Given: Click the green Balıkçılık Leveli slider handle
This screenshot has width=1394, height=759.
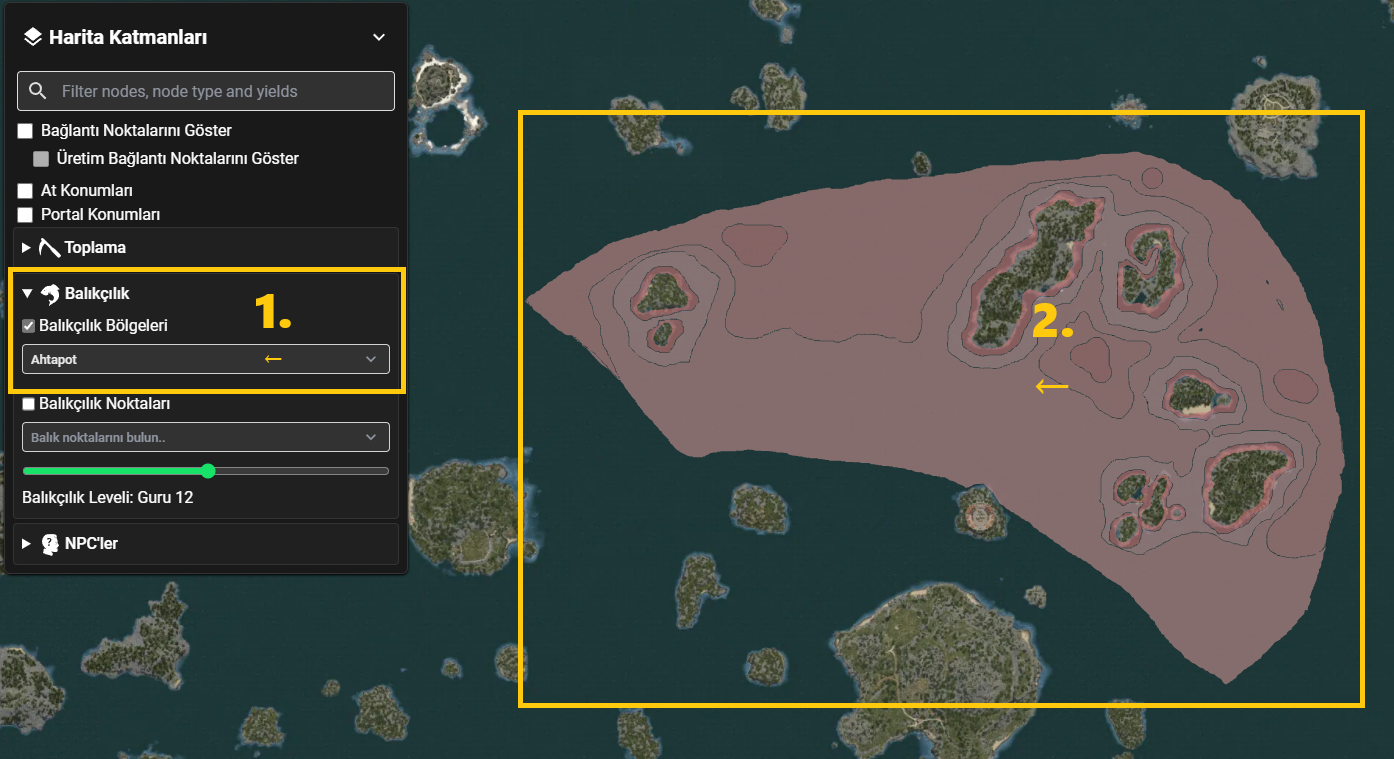Looking at the screenshot, I should click(x=208, y=471).
